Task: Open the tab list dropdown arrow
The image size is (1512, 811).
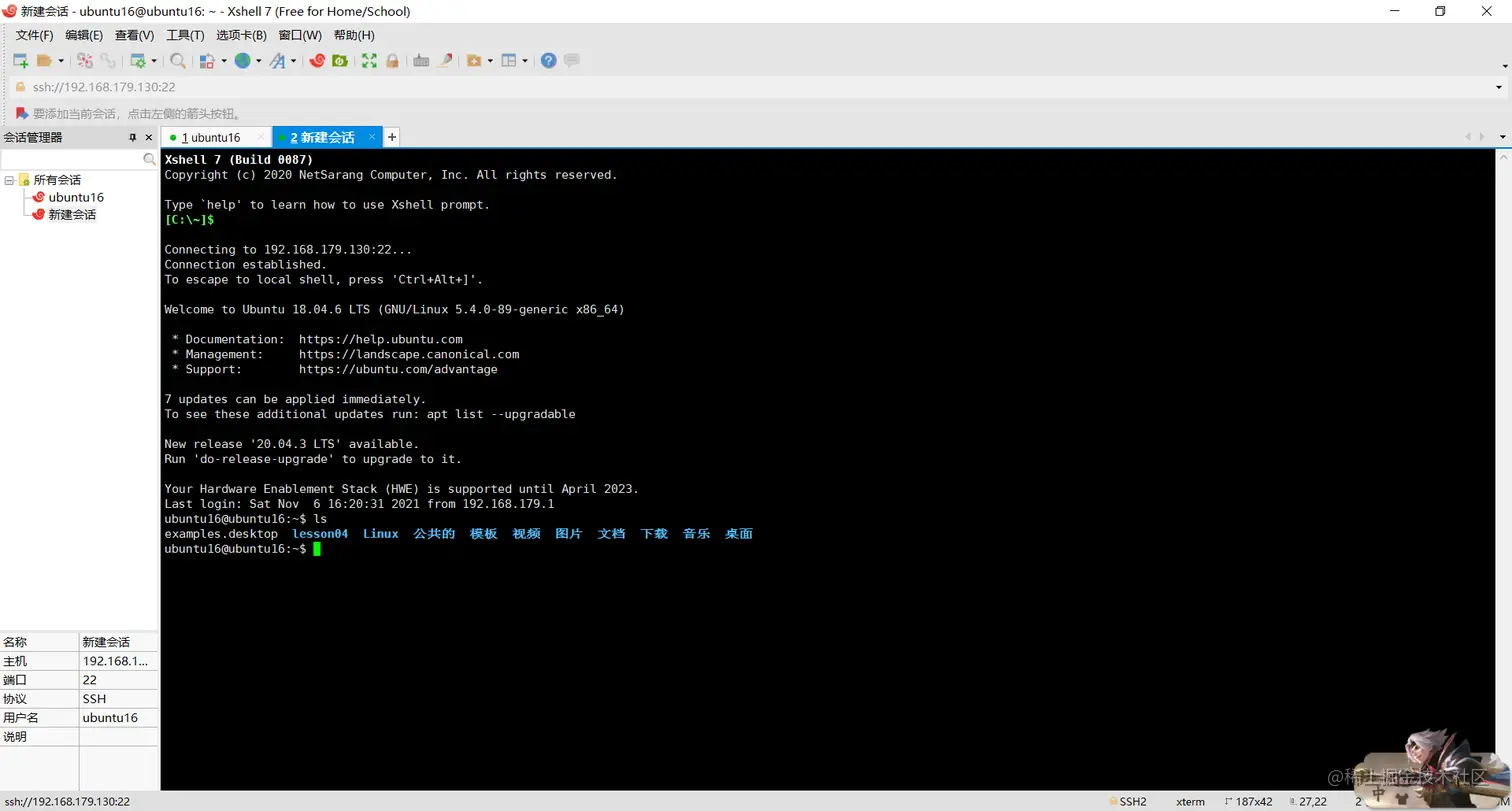Action: [x=1502, y=136]
